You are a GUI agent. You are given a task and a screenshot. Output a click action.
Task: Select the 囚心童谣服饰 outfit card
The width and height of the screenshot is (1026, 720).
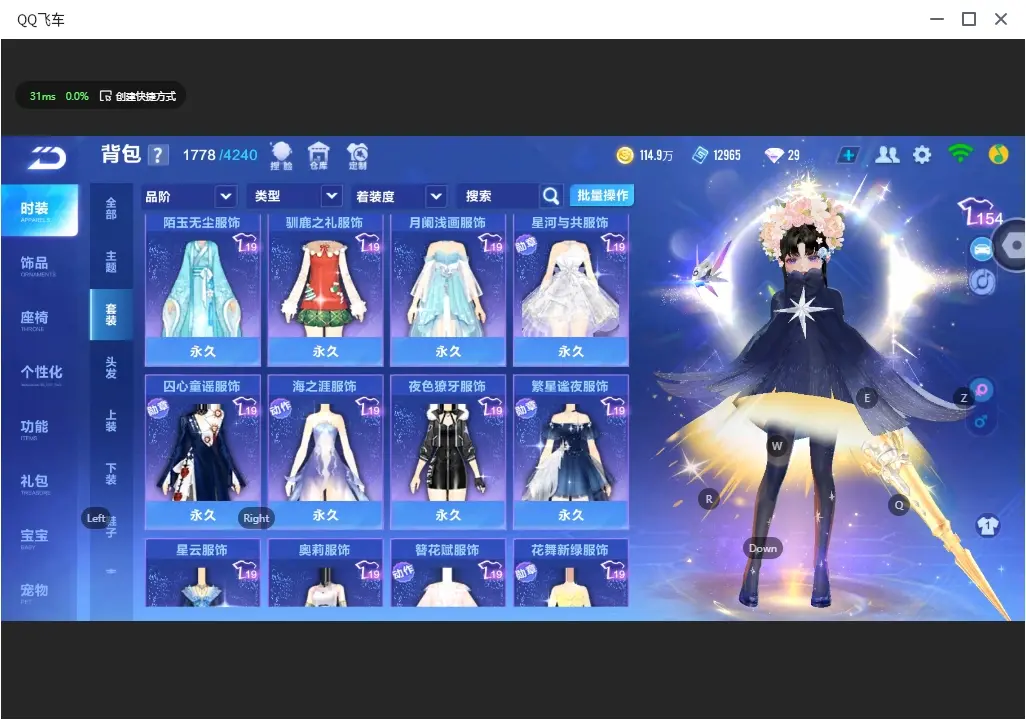[x=202, y=452]
